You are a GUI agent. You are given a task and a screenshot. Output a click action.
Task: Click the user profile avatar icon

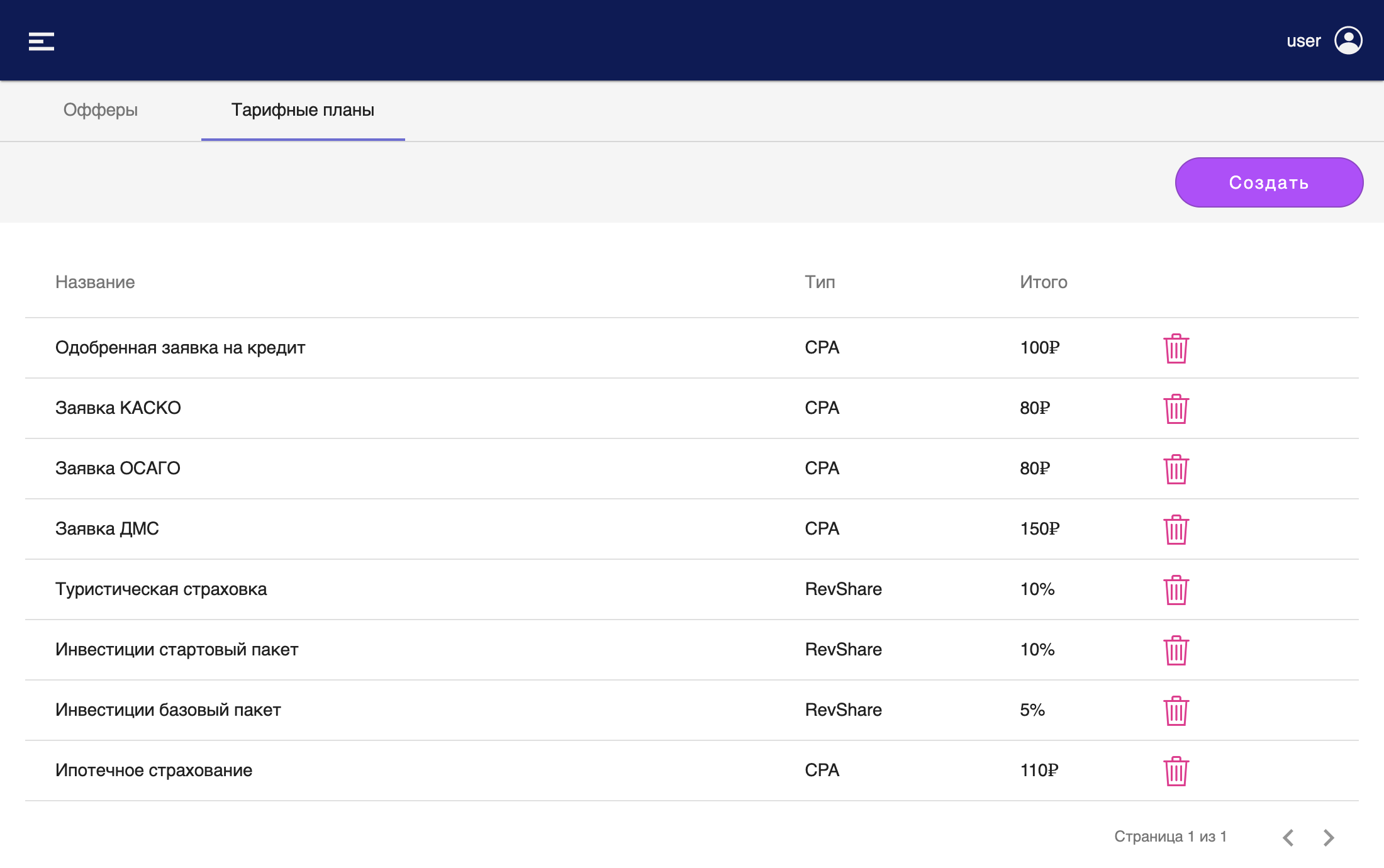(1348, 41)
